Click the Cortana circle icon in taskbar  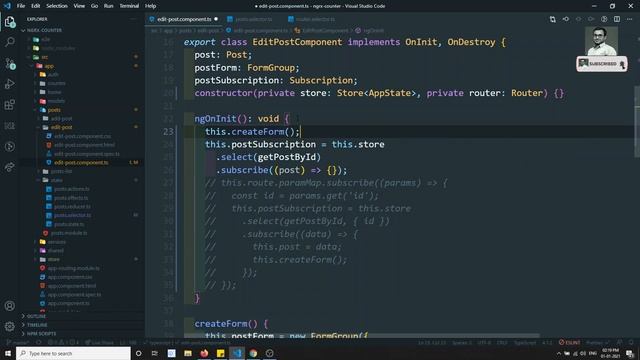click(138, 353)
